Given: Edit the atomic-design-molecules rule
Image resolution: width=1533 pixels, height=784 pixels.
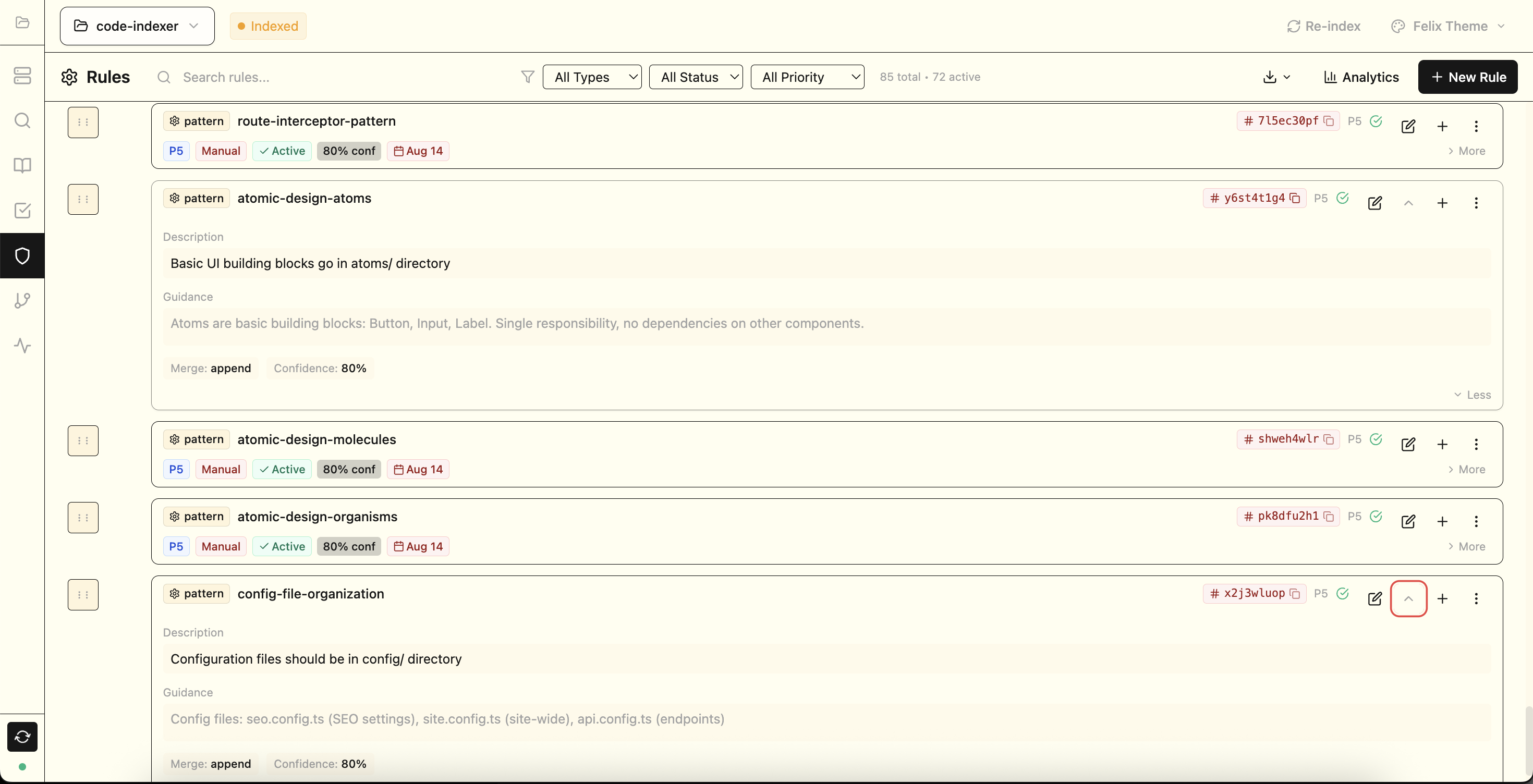Looking at the screenshot, I should click(x=1408, y=444).
